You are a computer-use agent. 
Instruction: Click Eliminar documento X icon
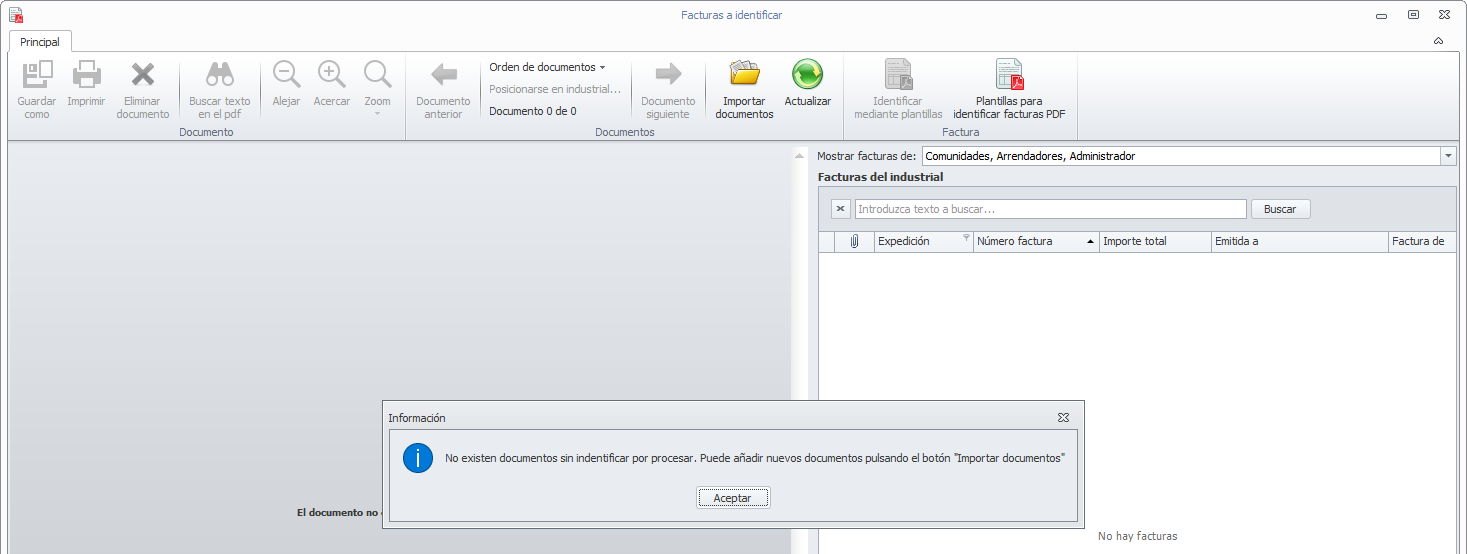[x=143, y=75]
